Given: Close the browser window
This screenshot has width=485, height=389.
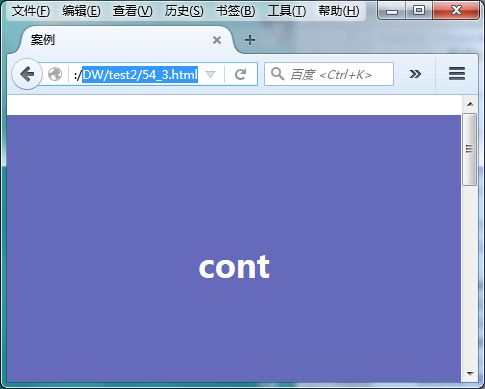Looking at the screenshot, I should (456, 11).
